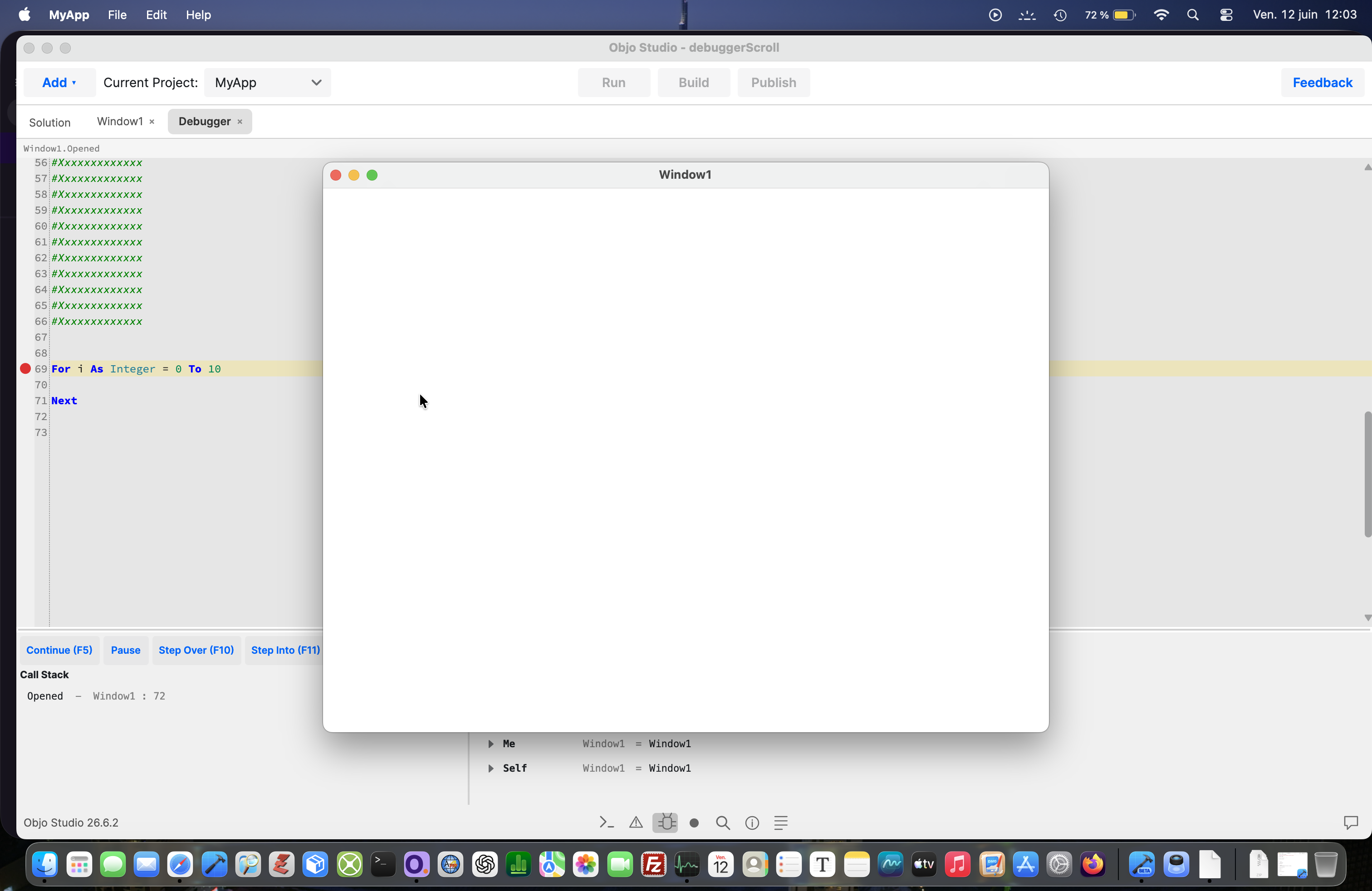Open the MyApp application menu
Screen dimensions: 1372x891
click(69, 15)
